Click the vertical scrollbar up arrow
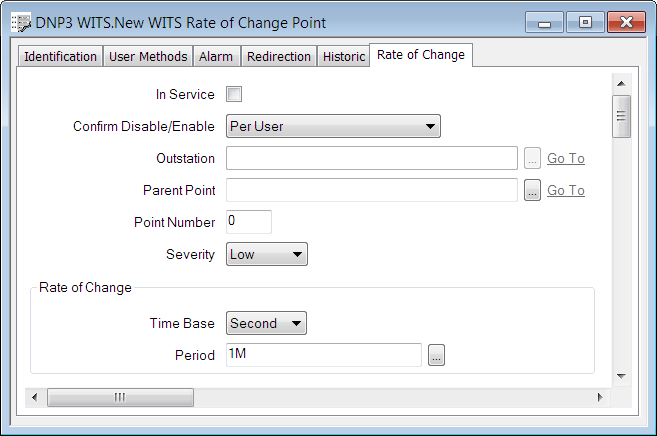 620,84
